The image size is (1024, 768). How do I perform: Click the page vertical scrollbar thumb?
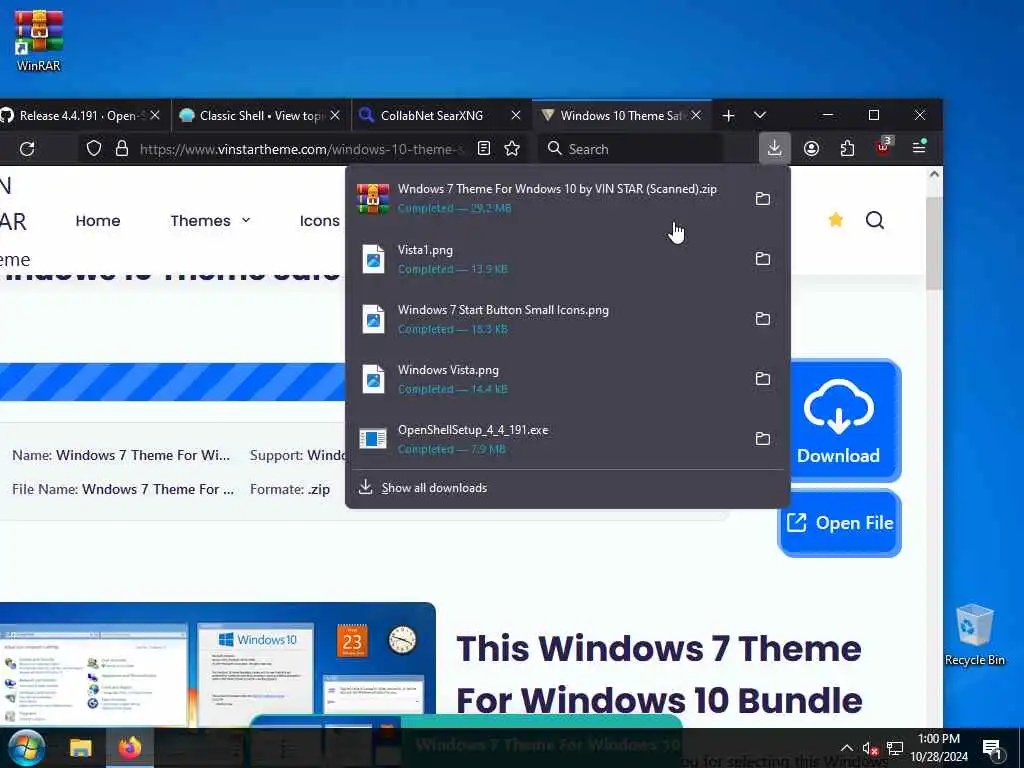(x=934, y=242)
